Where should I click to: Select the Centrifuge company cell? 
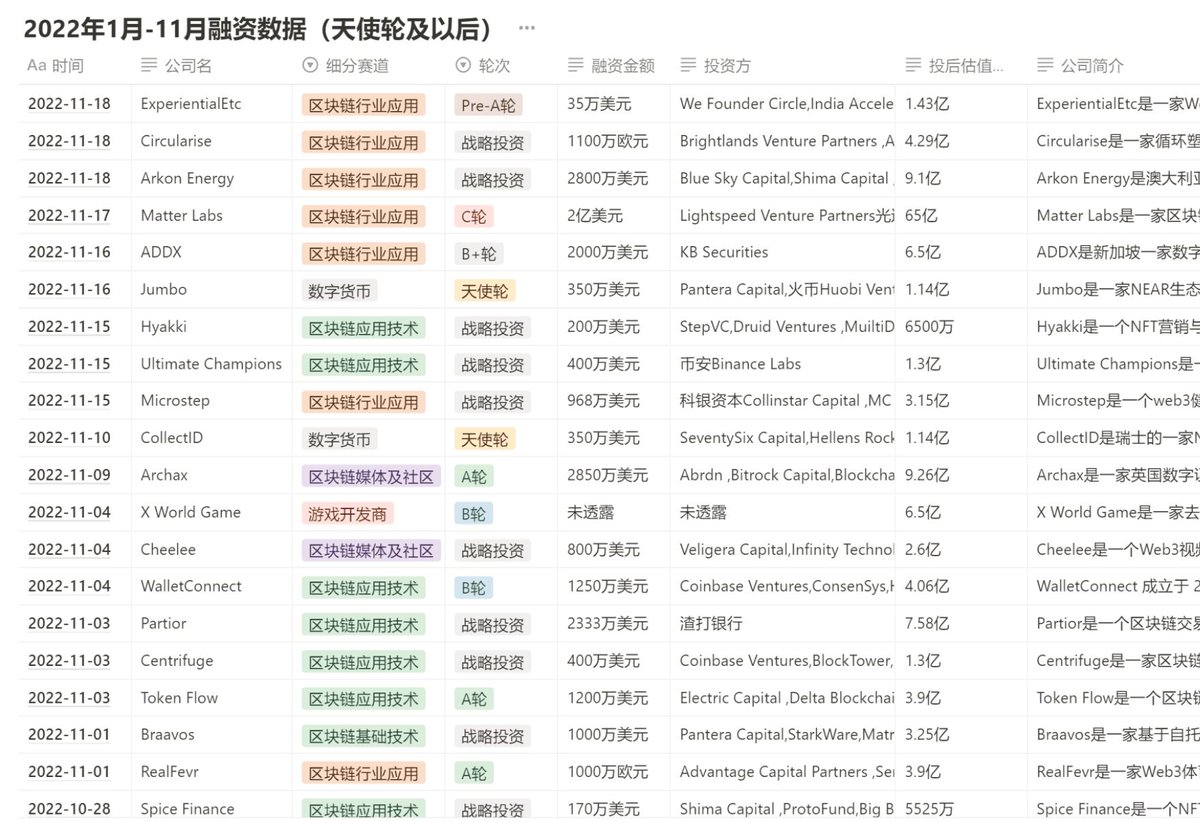point(177,659)
